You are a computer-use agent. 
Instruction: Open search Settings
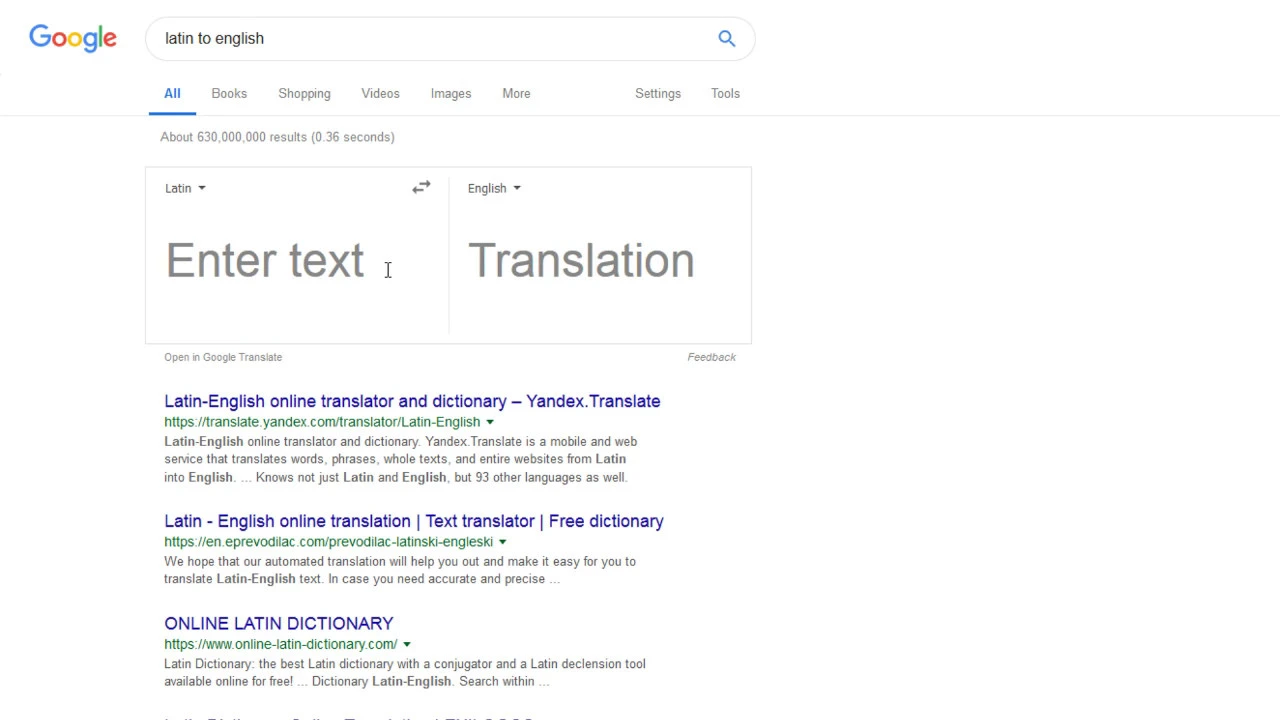pos(658,93)
